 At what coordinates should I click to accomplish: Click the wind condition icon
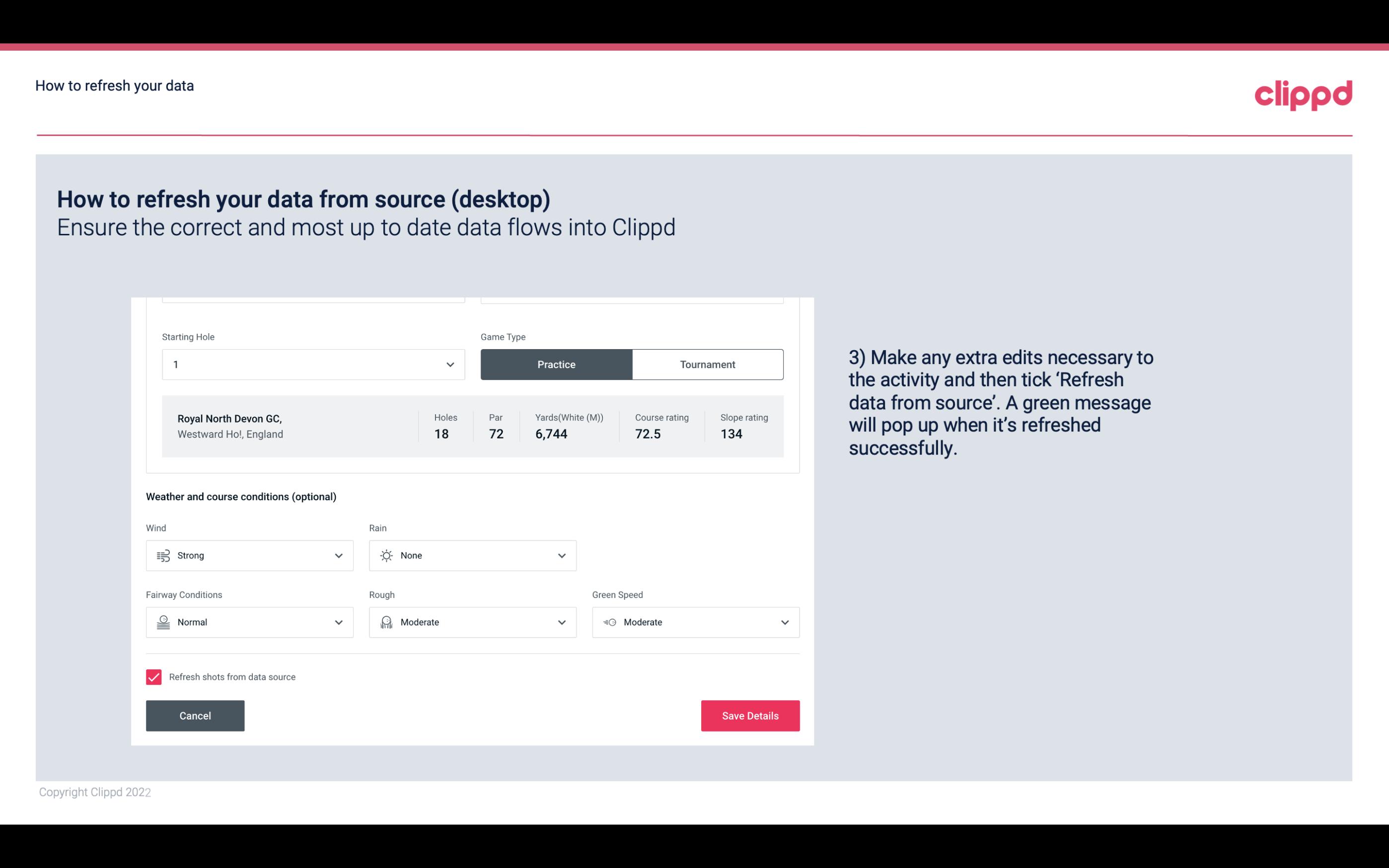[x=163, y=555]
